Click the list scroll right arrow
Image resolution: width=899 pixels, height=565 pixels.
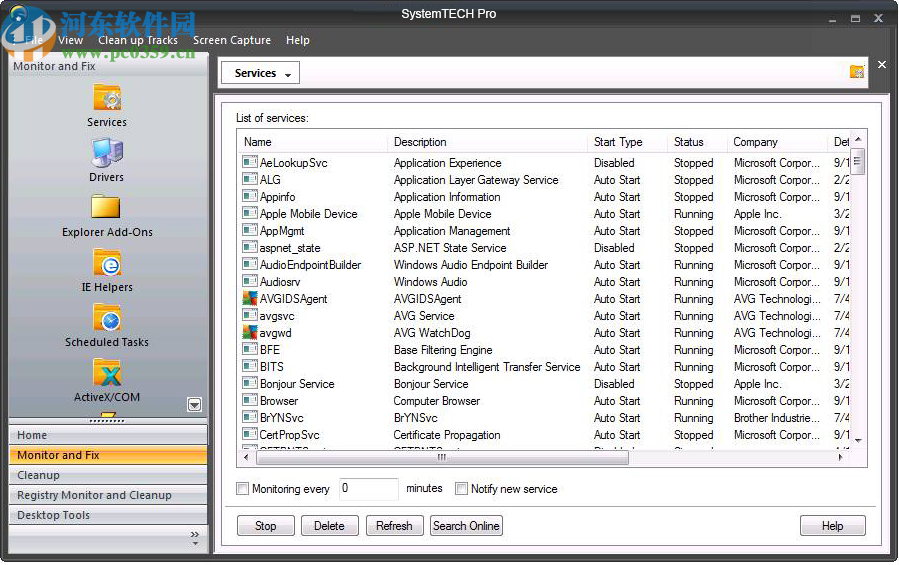[x=840, y=457]
